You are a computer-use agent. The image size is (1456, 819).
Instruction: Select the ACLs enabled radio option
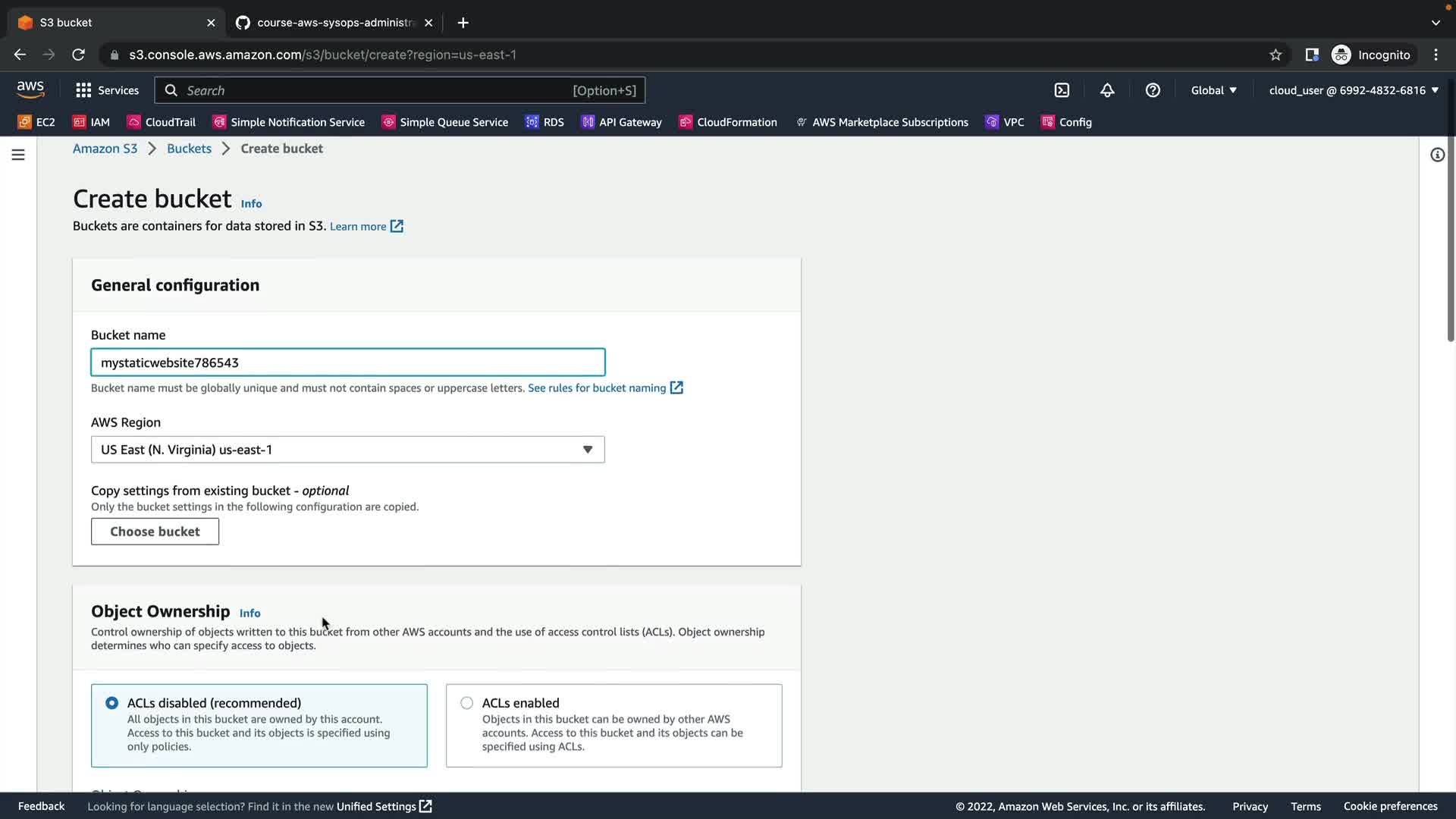pyautogui.click(x=467, y=703)
